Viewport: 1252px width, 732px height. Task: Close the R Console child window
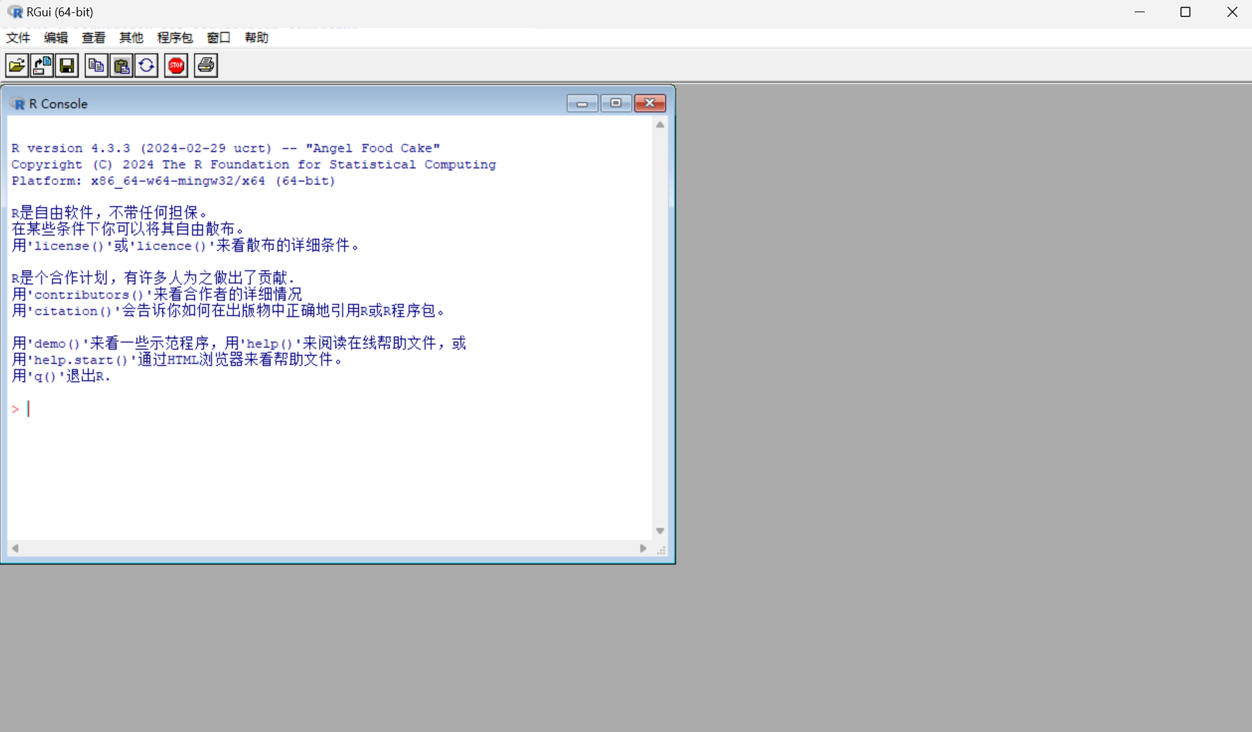[650, 103]
